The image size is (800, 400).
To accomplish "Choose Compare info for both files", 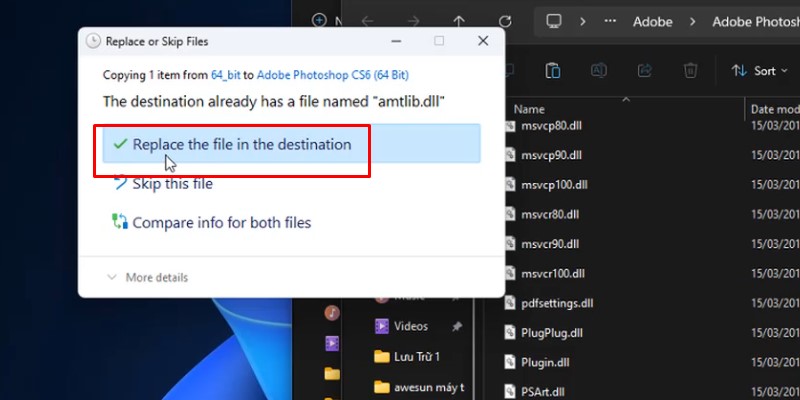I will coord(221,222).
